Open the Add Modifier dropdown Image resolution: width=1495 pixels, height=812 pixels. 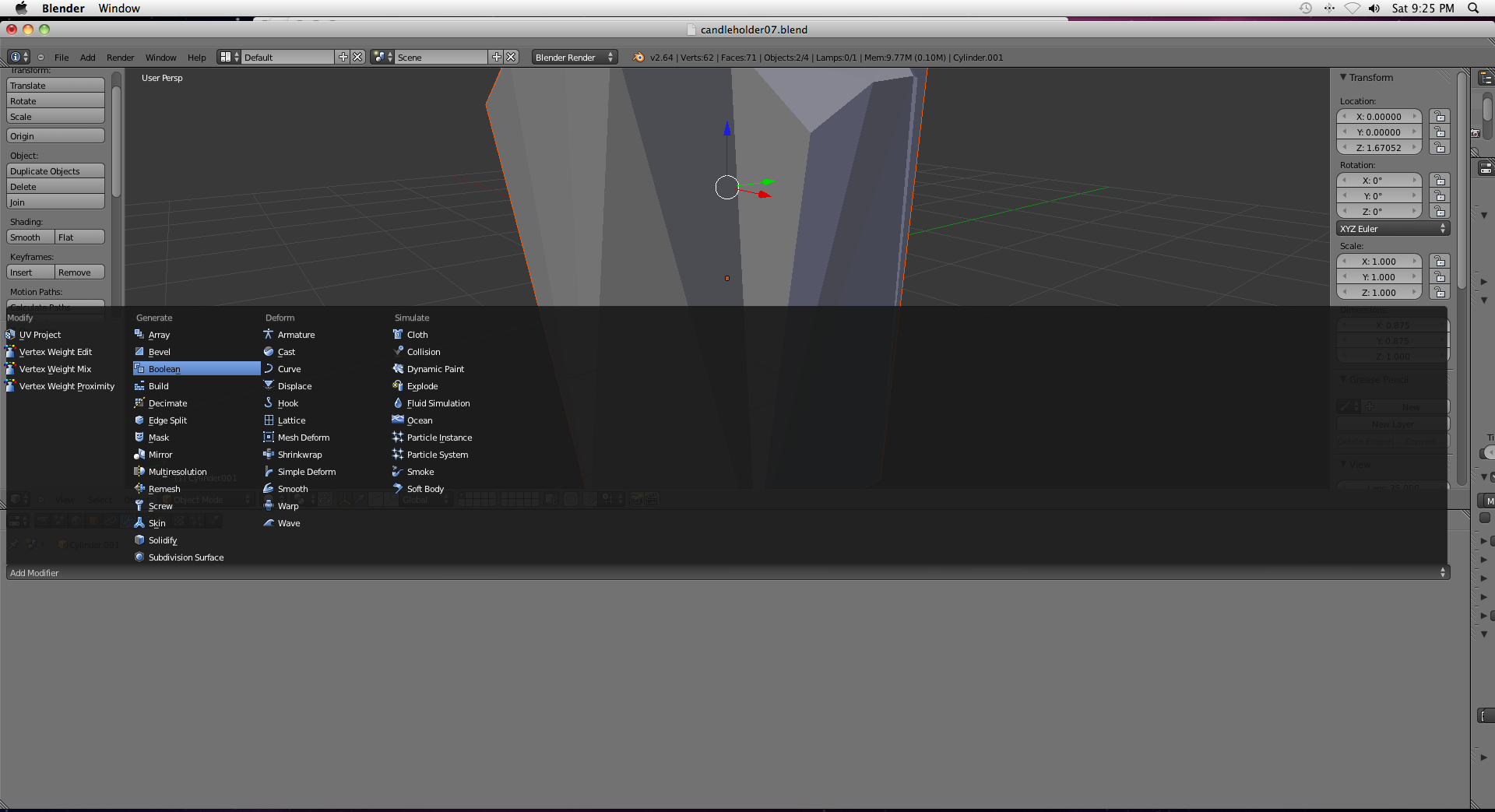click(x=728, y=573)
